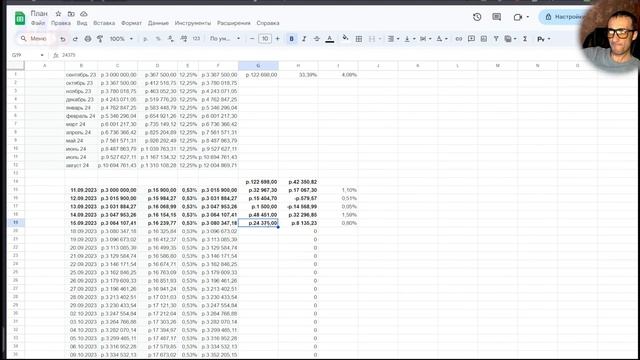Increase font size with plus button
This screenshot has height=360, width=640.
pos(278,39)
